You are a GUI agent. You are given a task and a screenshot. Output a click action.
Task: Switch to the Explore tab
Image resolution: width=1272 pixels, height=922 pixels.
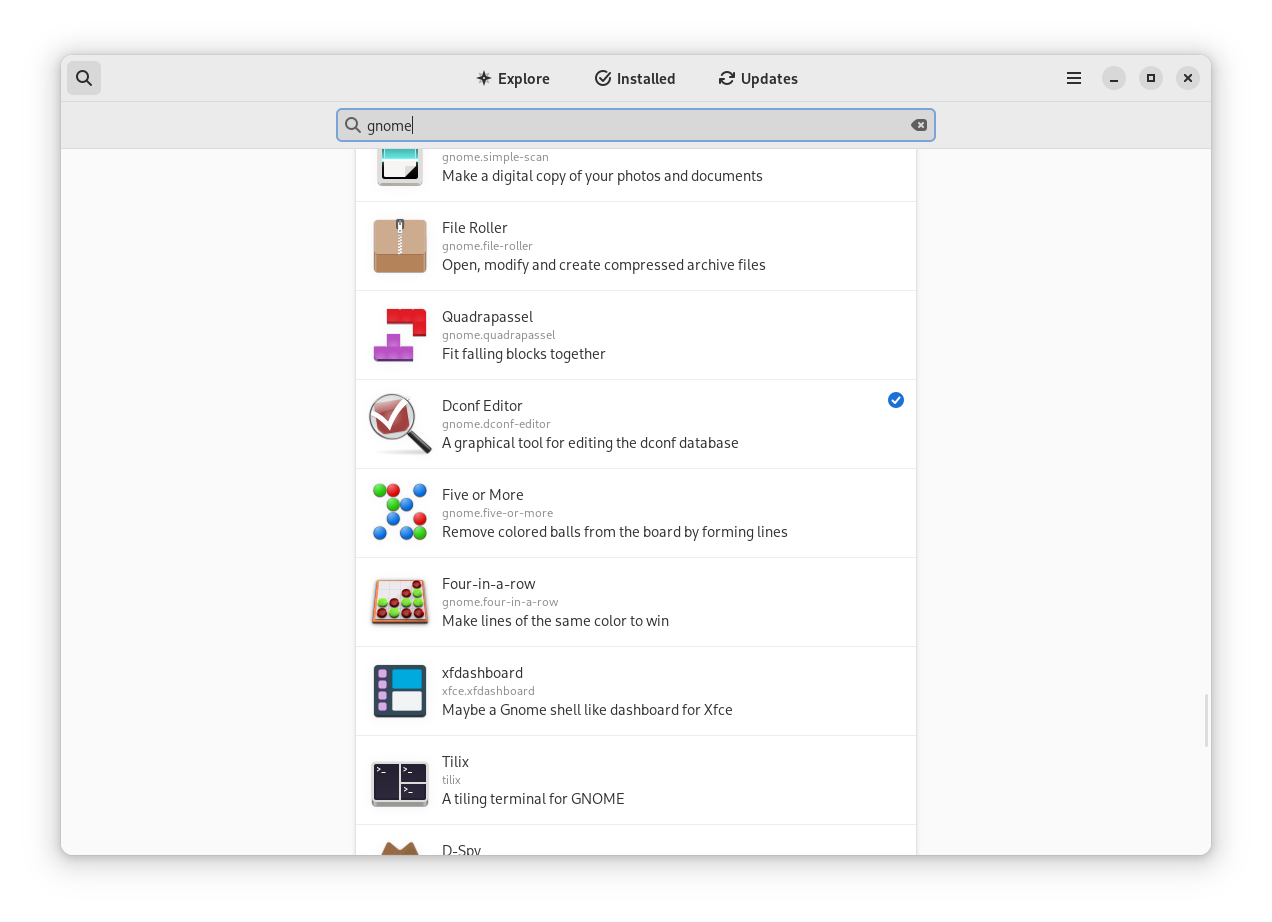point(513,78)
